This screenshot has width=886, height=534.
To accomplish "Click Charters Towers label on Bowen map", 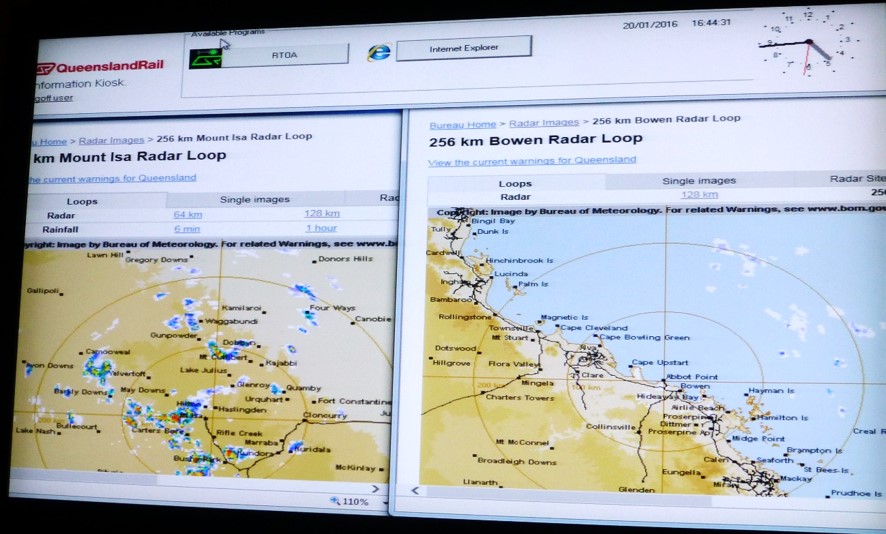I will click(x=520, y=398).
